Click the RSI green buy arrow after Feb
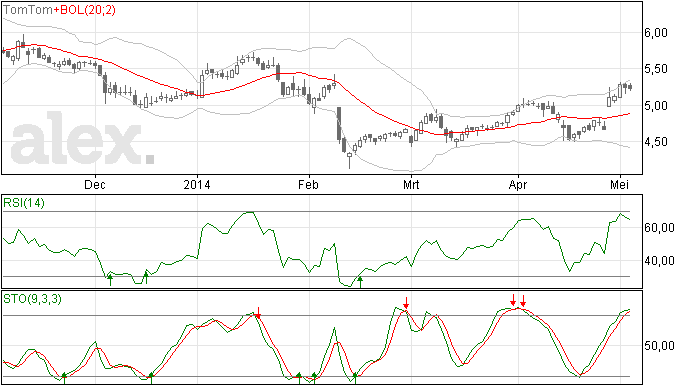Image resolution: width=690 pixels, height=387 pixels. pyautogui.click(x=360, y=282)
